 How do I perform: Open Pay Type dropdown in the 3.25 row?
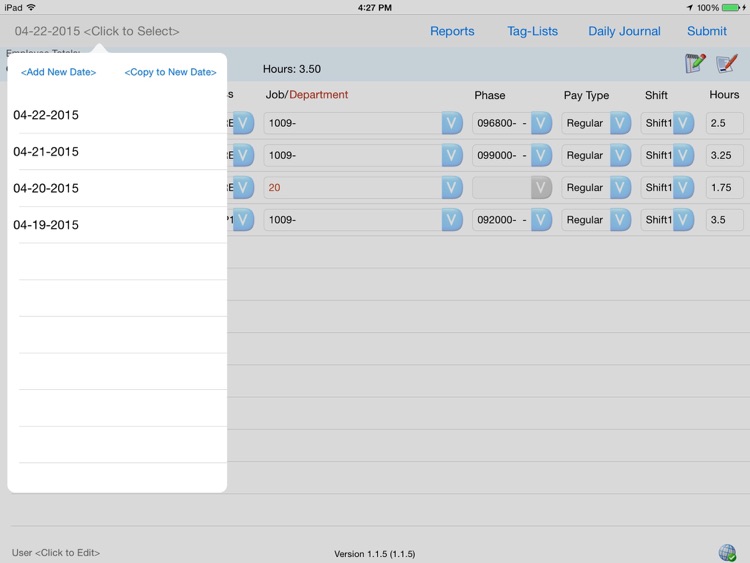click(x=620, y=155)
